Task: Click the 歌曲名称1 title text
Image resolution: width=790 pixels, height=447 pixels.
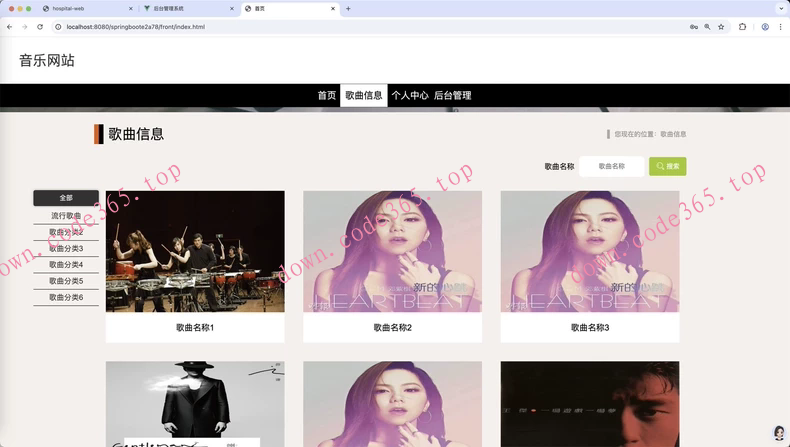Action: (x=195, y=328)
